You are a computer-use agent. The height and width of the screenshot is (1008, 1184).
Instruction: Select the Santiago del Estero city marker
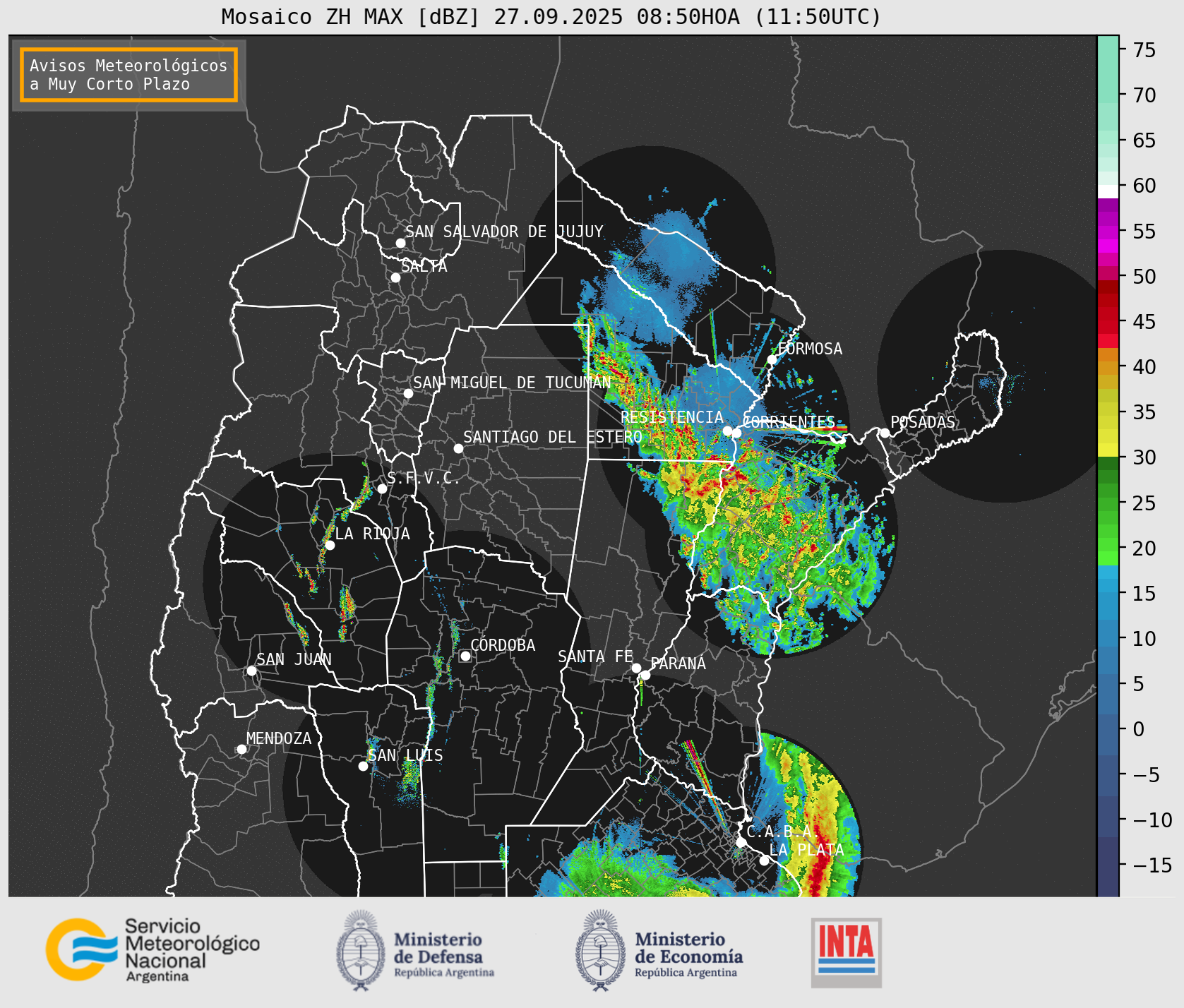click(x=458, y=448)
